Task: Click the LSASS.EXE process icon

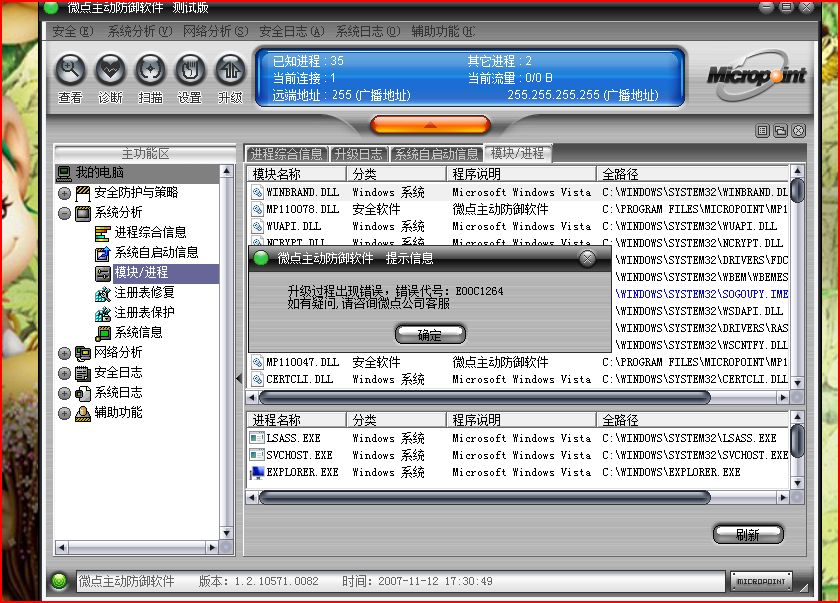Action: point(258,438)
